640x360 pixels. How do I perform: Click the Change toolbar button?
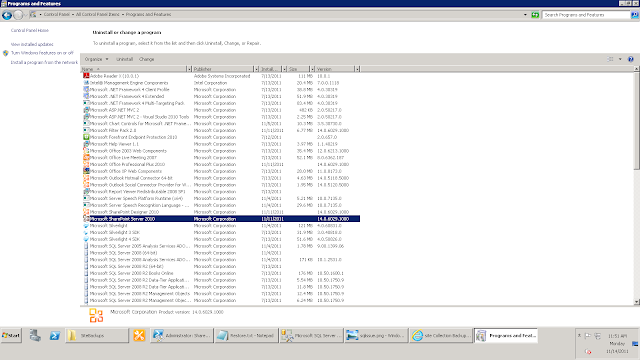tap(147, 59)
